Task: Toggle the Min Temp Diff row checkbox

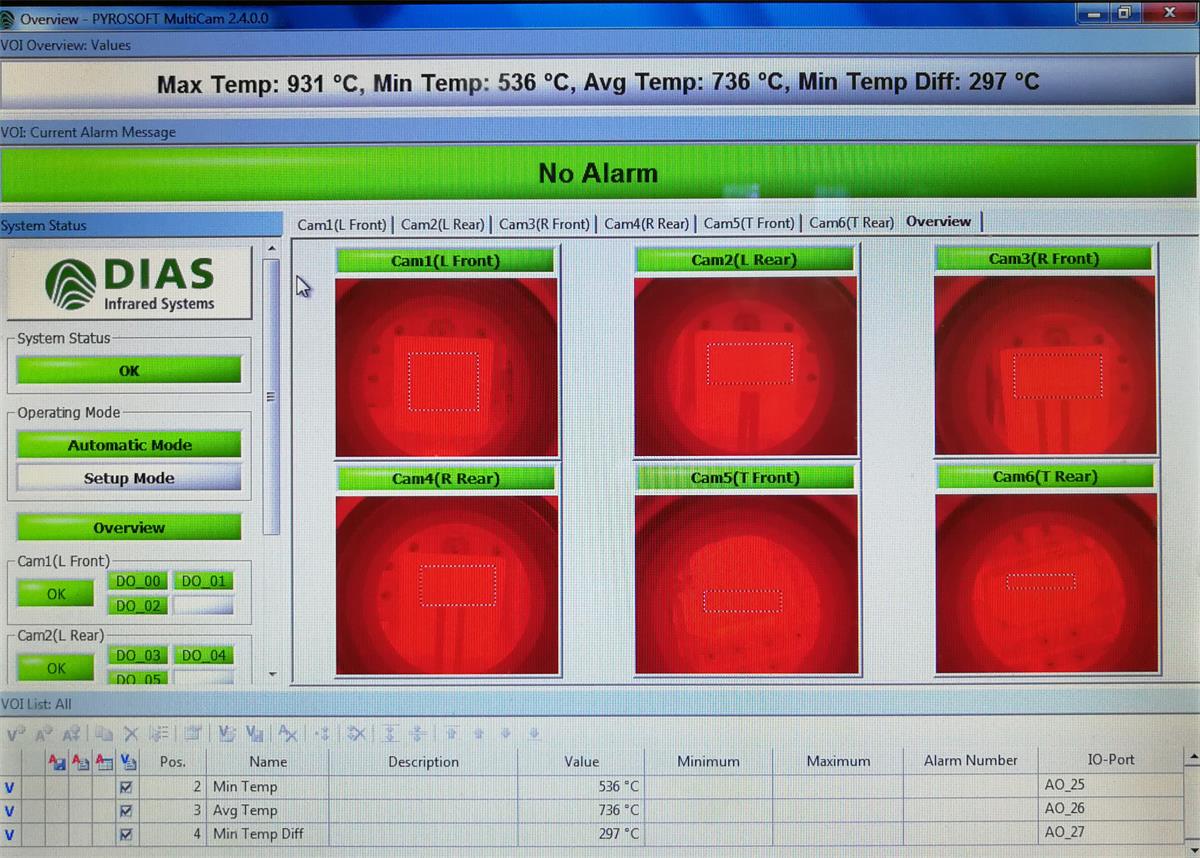Action: coord(126,834)
